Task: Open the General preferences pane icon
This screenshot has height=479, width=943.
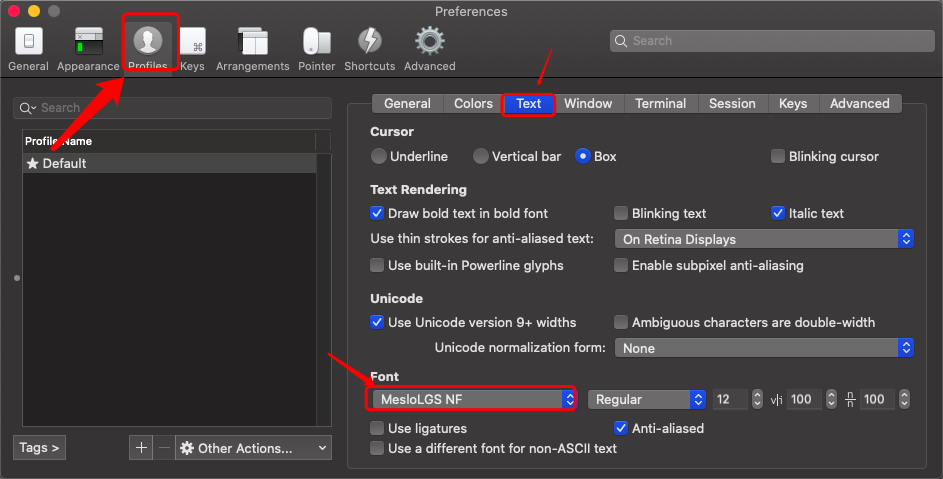Action: coord(28,43)
